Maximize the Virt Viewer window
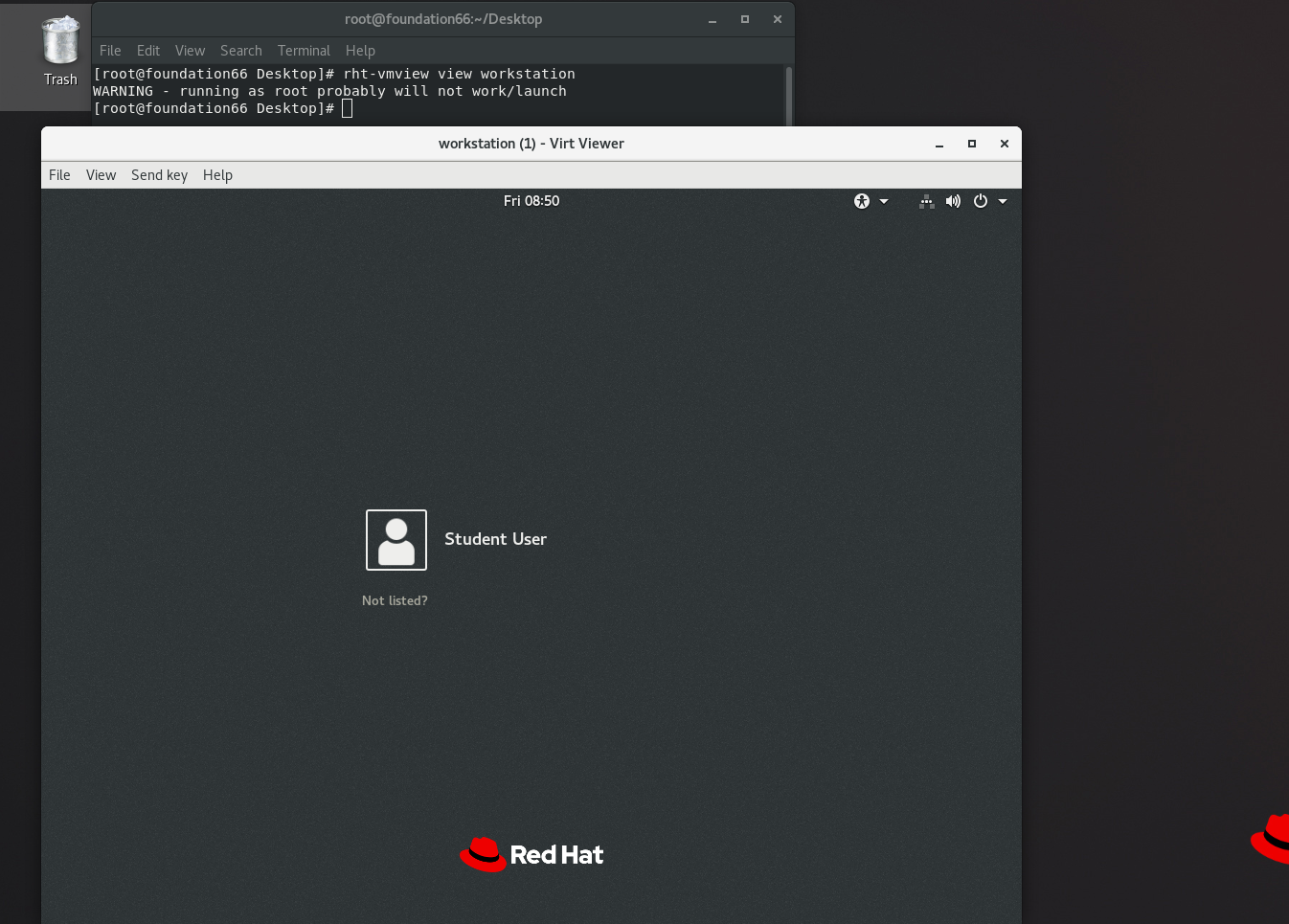The image size is (1289, 924). (x=972, y=144)
